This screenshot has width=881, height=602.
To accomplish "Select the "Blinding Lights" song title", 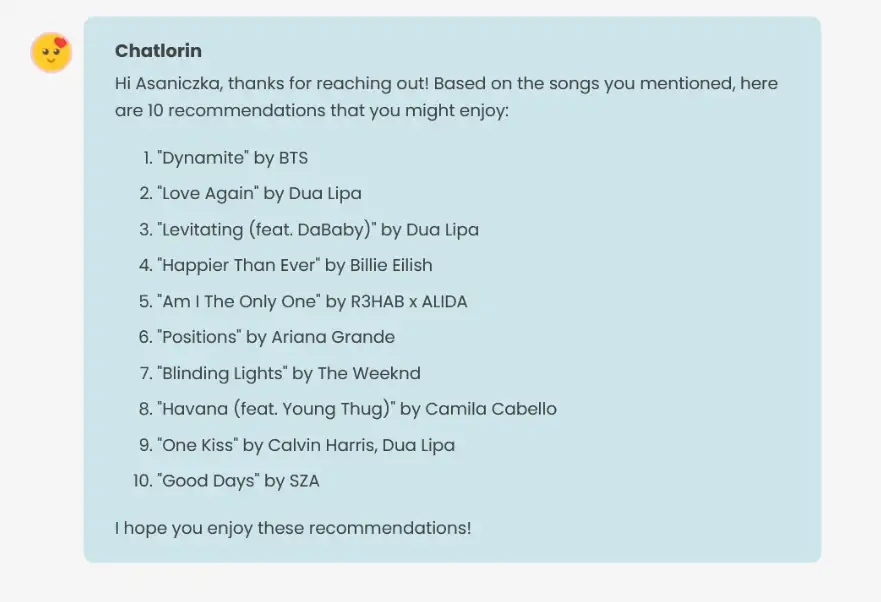I will click(221, 373).
